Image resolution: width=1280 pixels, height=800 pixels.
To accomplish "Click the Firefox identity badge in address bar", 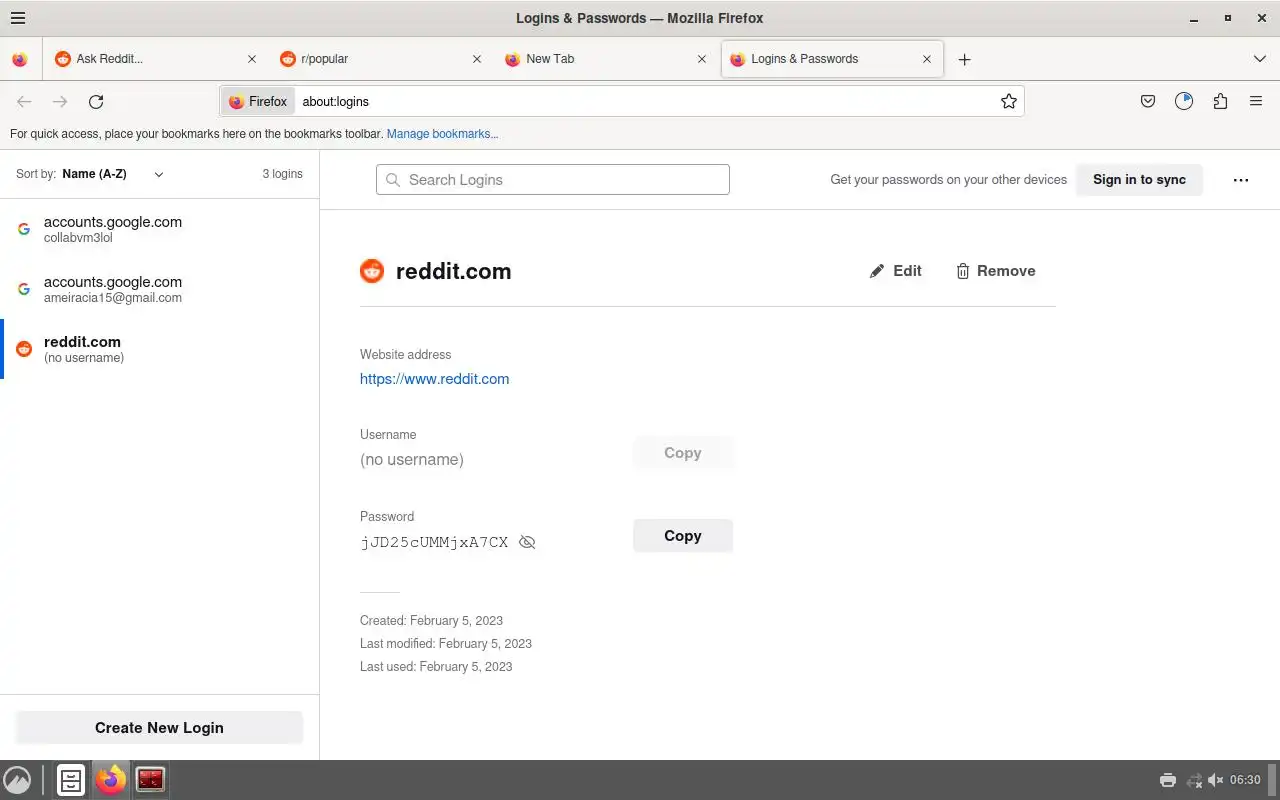I will point(258,101).
